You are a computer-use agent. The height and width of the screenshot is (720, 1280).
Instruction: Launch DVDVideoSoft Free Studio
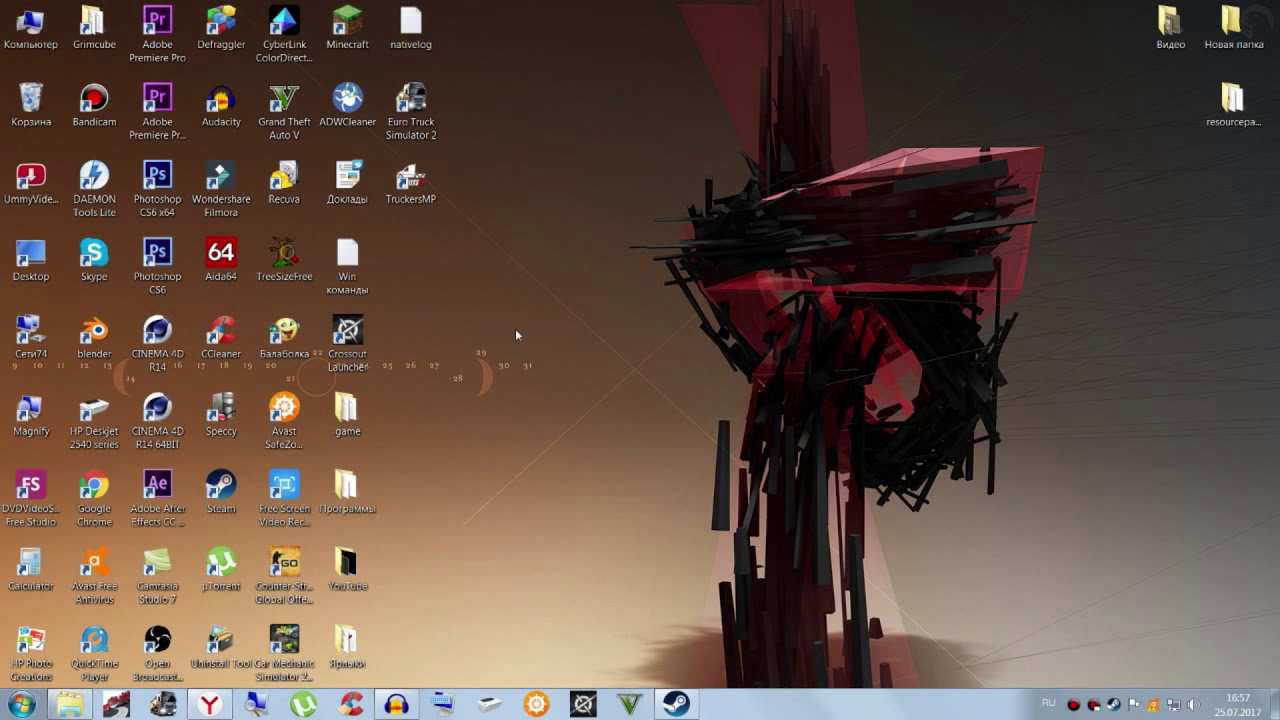click(x=31, y=499)
